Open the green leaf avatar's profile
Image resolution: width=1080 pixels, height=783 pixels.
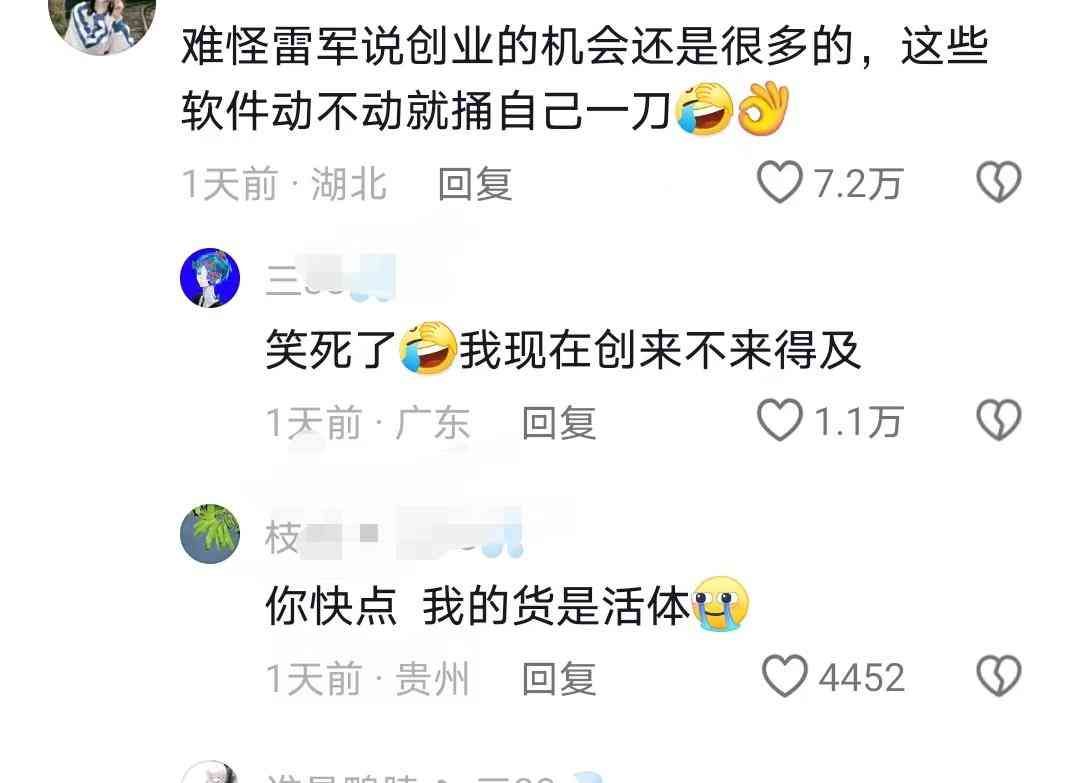click(210, 534)
